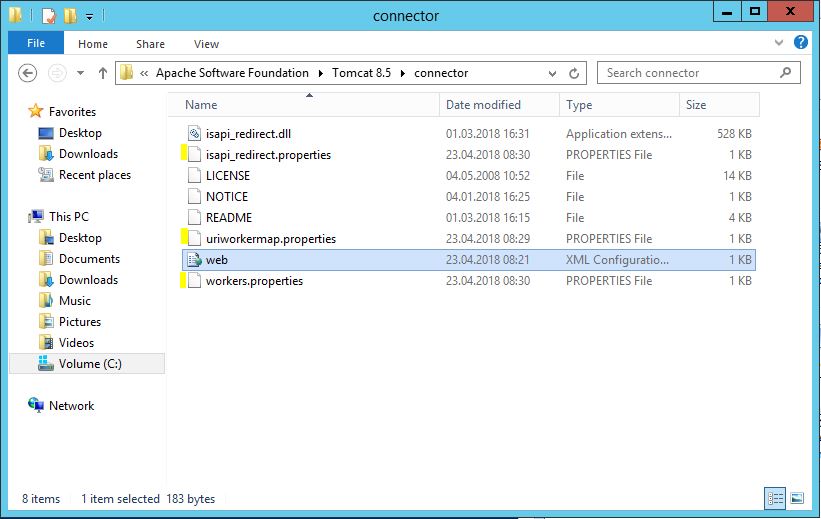Click the Tomcat 8.5 breadcrumb
Image resolution: width=821 pixels, height=519 pixels.
click(x=361, y=73)
